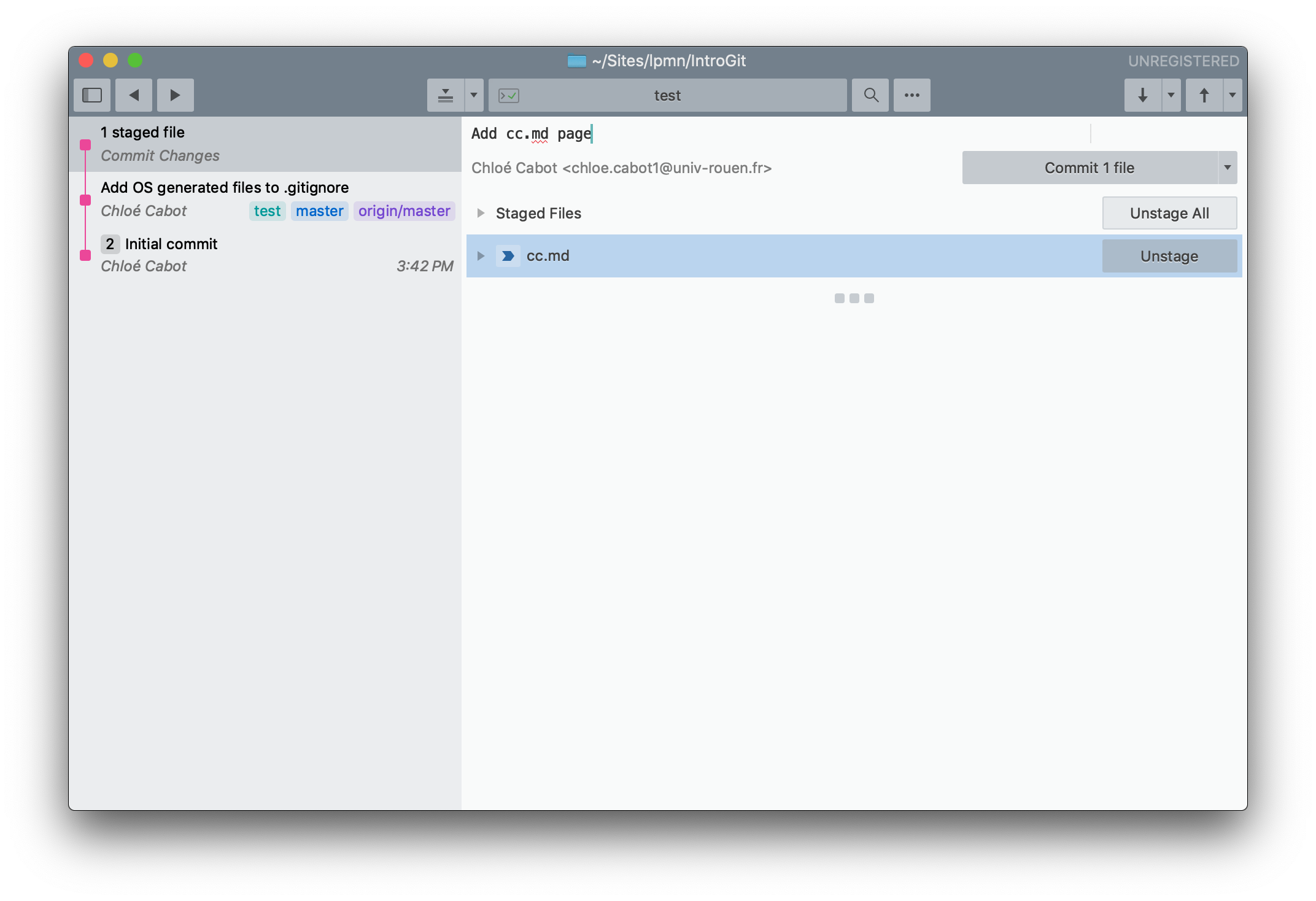Open search with the magnifier icon
This screenshot has height=901, width=1316.
870,95
